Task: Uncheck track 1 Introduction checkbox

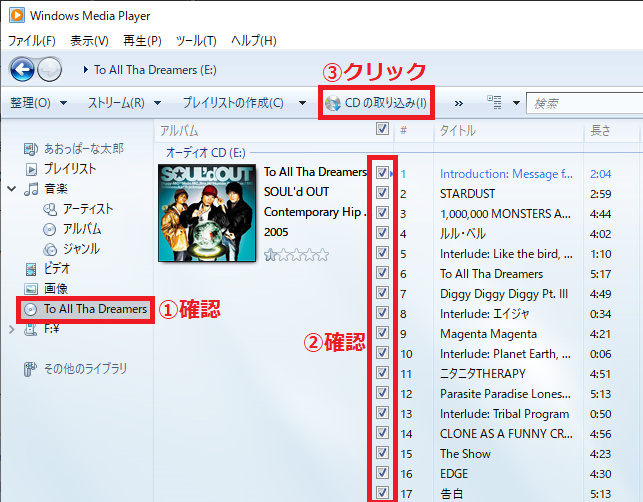Action: click(x=382, y=173)
